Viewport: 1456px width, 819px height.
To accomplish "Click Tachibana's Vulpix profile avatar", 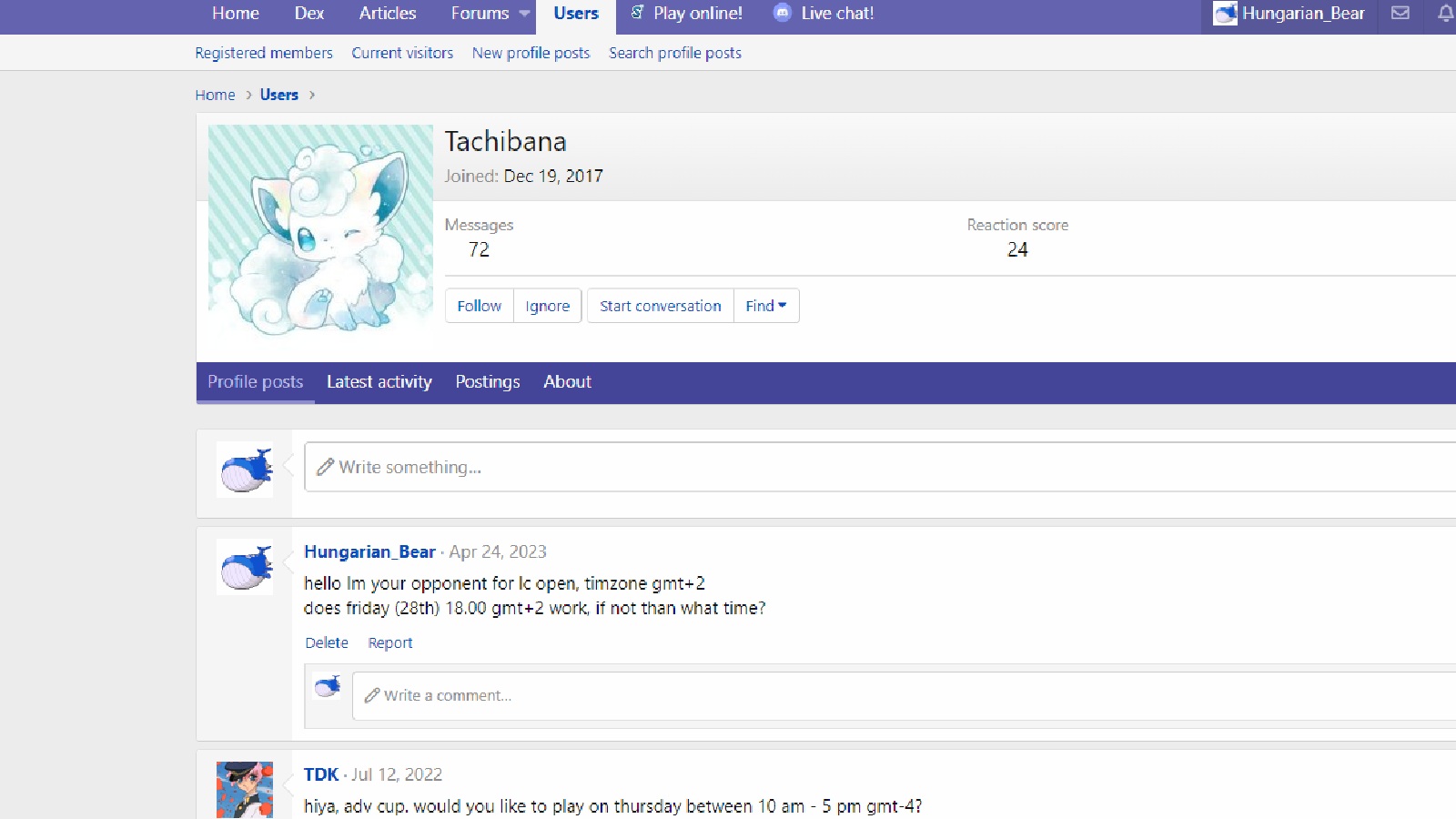I will tap(320, 237).
